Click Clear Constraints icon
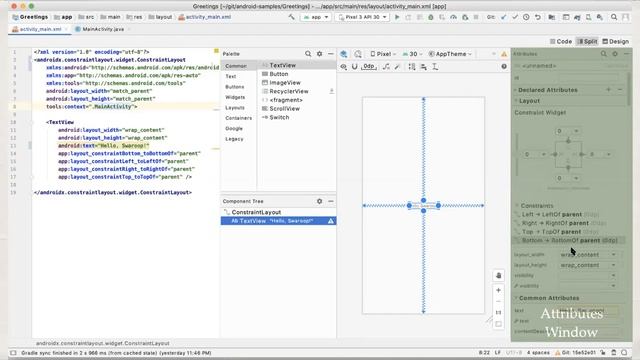640x360 pixels. pyautogui.click(x=386, y=67)
